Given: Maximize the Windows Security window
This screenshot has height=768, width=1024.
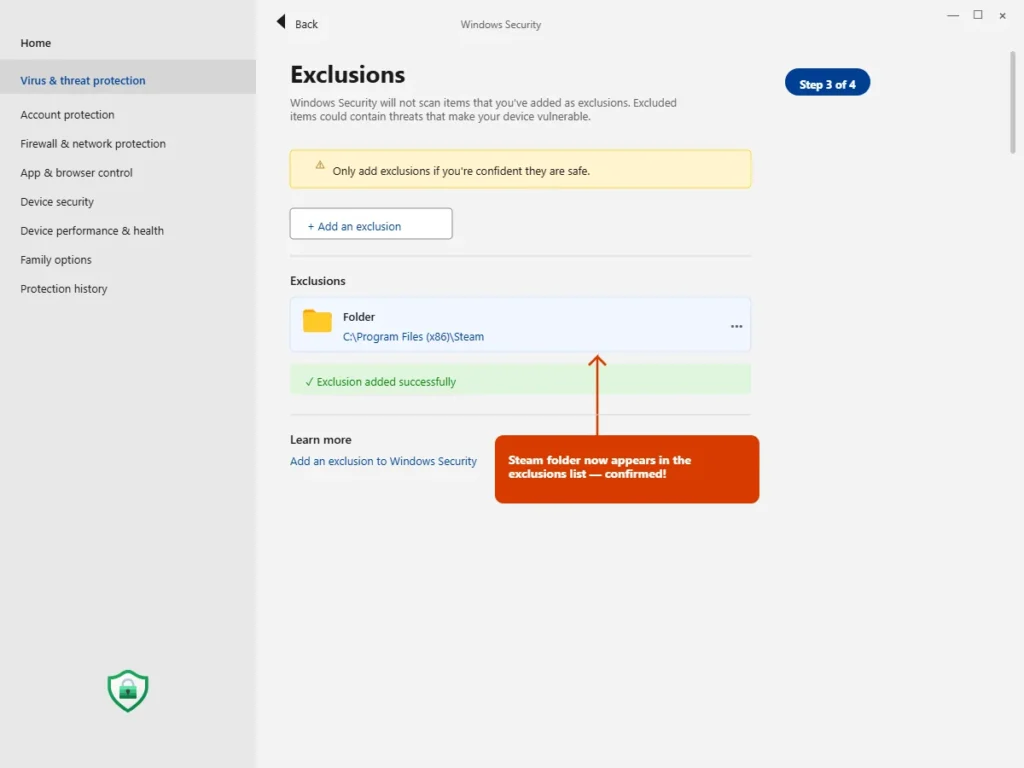Looking at the screenshot, I should [977, 15].
